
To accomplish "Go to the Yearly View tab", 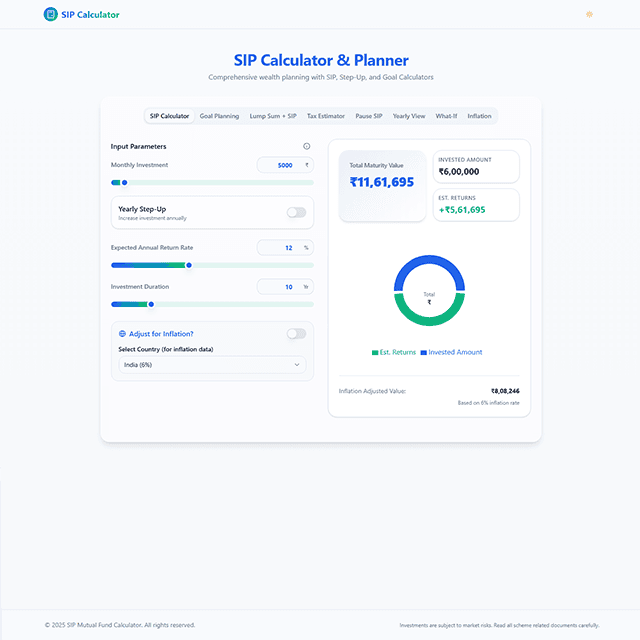I will pos(409,116).
